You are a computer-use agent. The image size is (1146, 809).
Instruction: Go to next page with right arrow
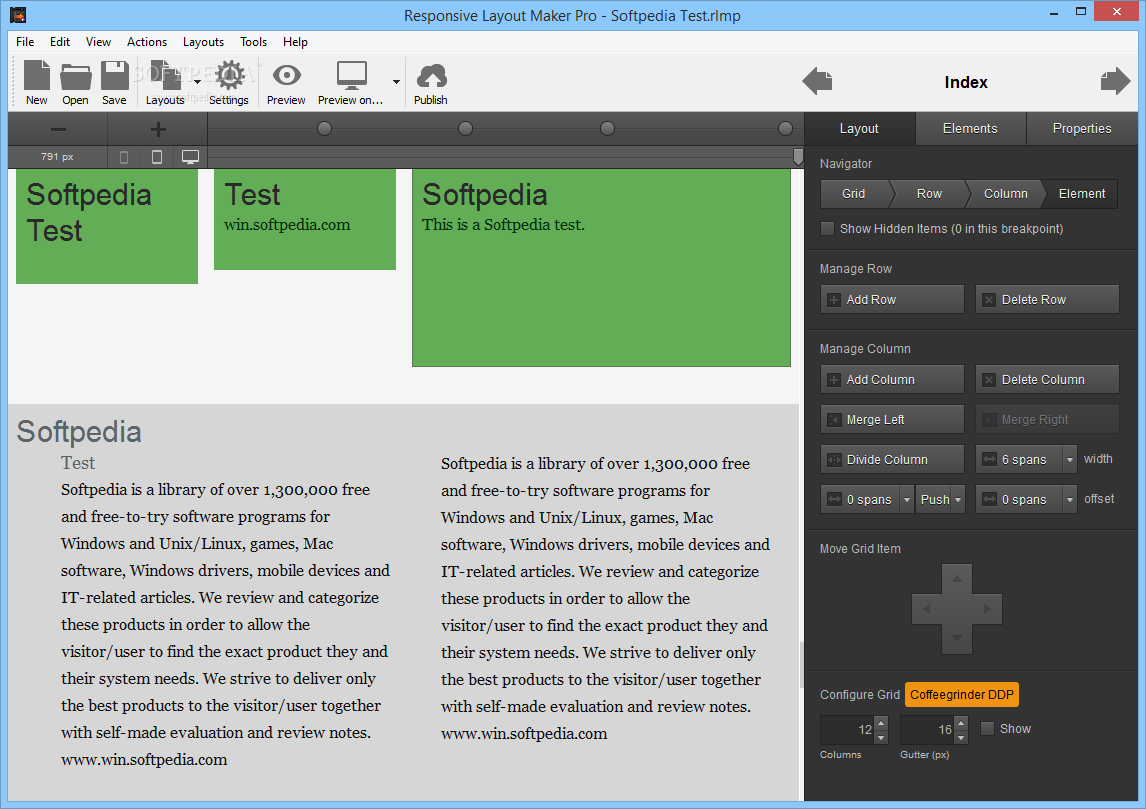(x=1115, y=81)
